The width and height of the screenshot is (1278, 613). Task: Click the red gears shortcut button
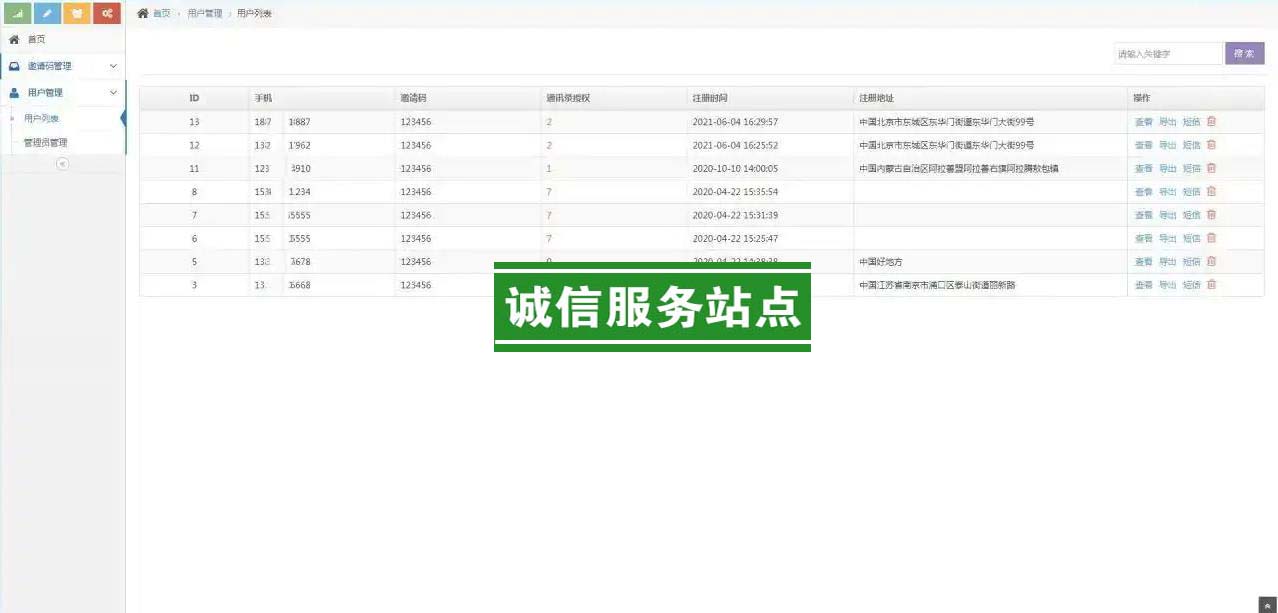click(107, 13)
